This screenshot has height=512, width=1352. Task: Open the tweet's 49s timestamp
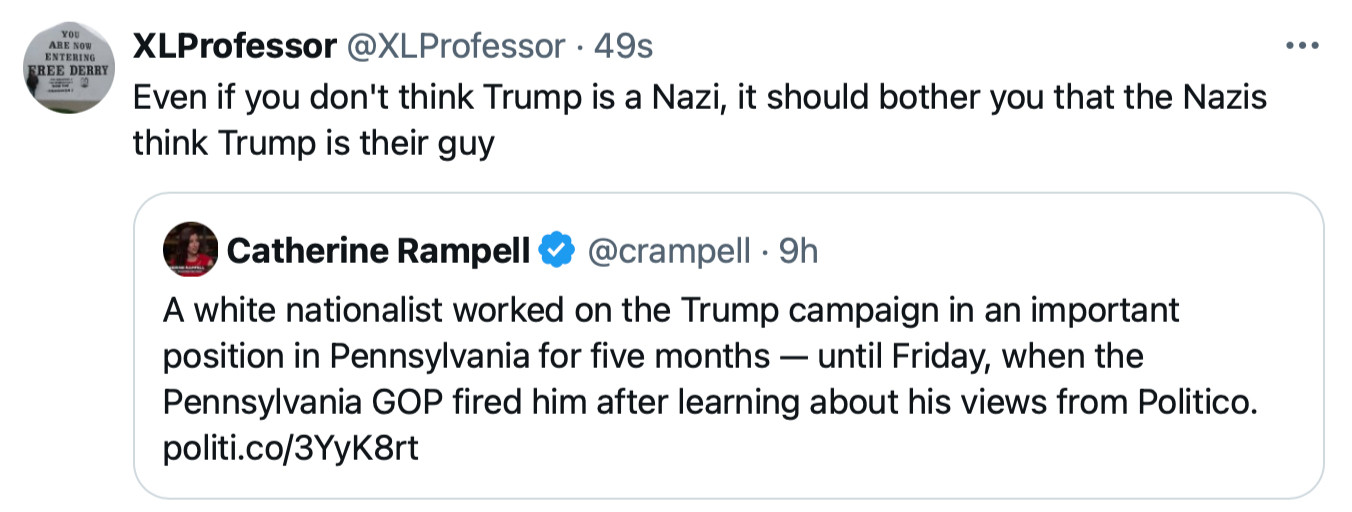tap(624, 46)
